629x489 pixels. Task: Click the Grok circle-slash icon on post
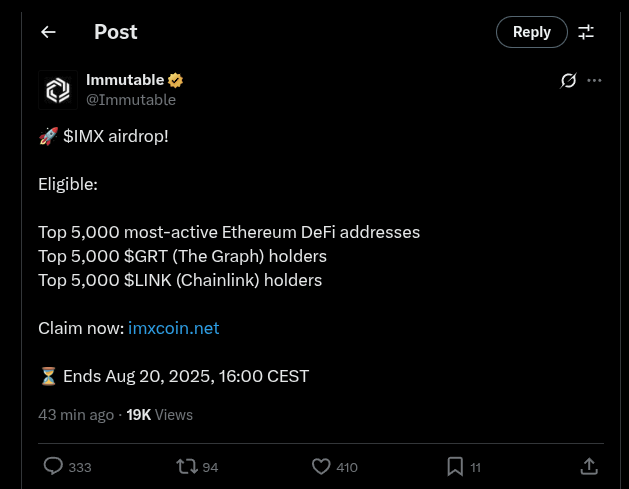[x=568, y=80]
